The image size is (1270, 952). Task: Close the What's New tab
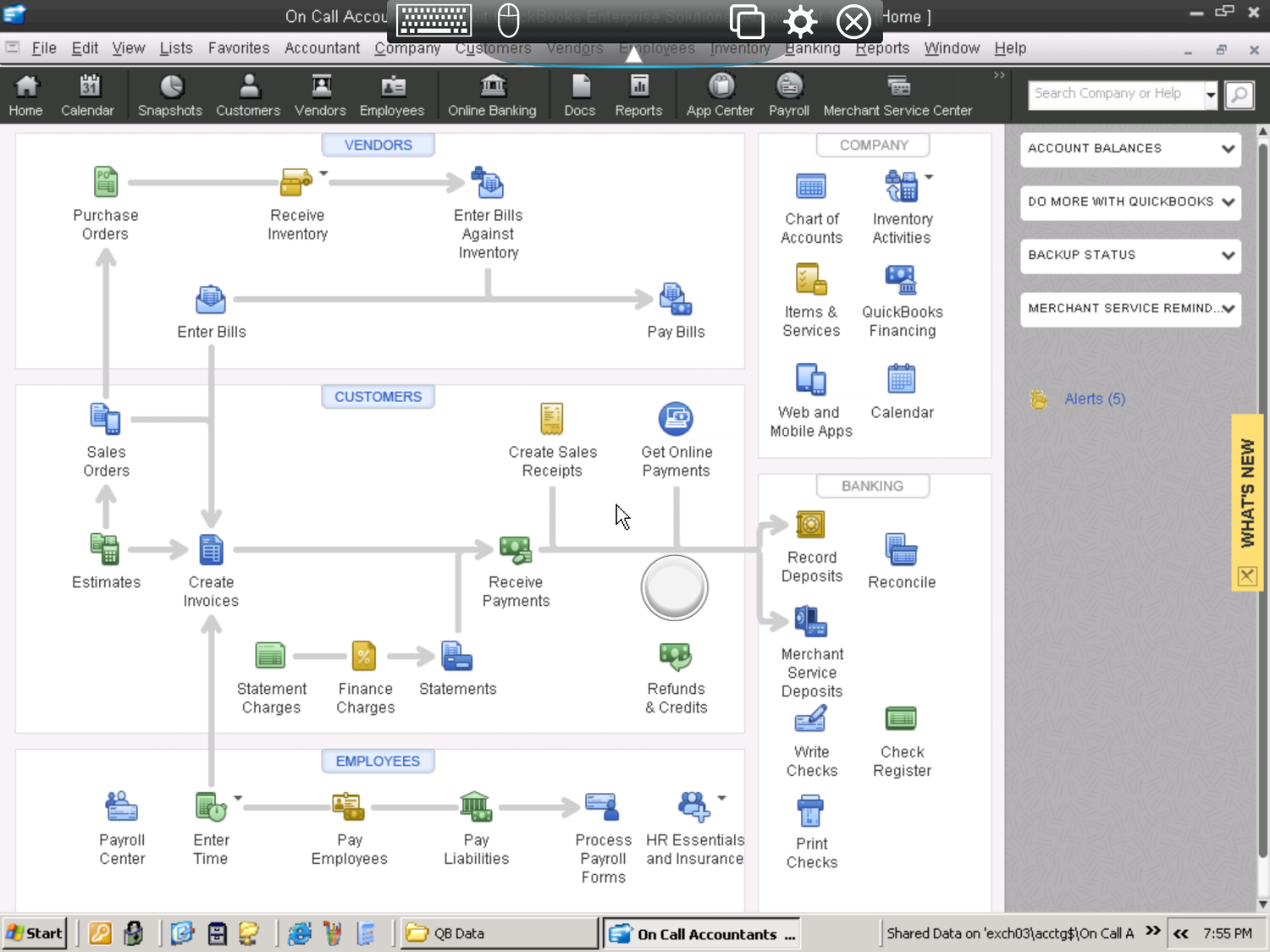point(1246,576)
